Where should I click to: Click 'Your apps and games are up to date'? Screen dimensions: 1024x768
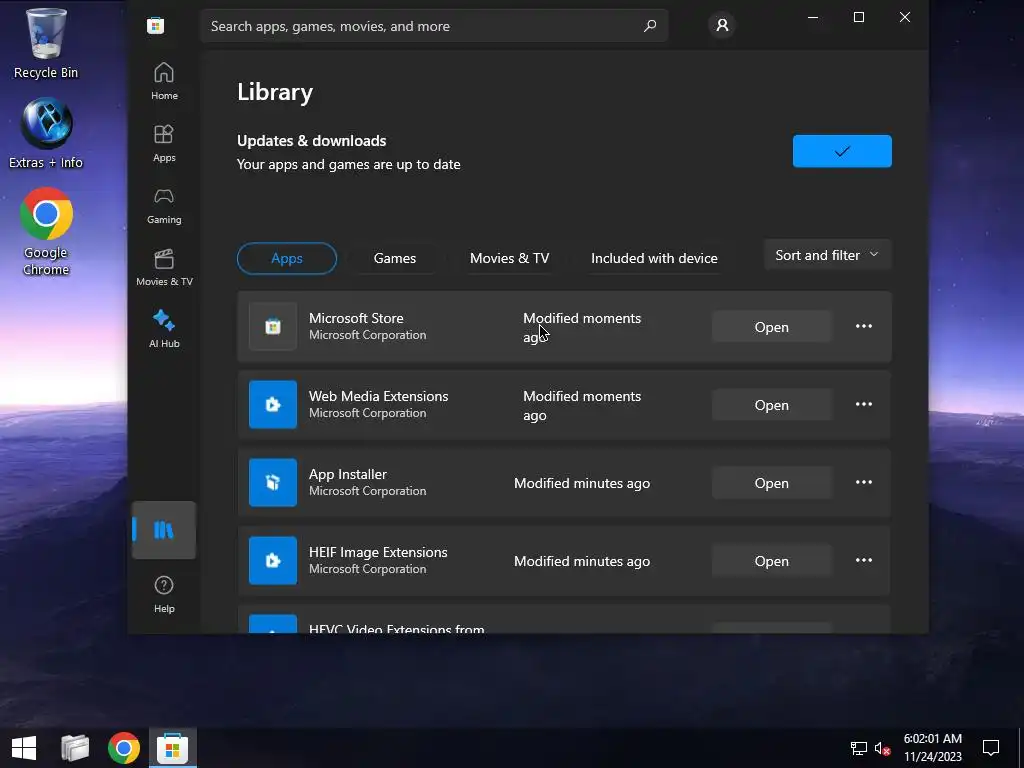pyautogui.click(x=349, y=165)
